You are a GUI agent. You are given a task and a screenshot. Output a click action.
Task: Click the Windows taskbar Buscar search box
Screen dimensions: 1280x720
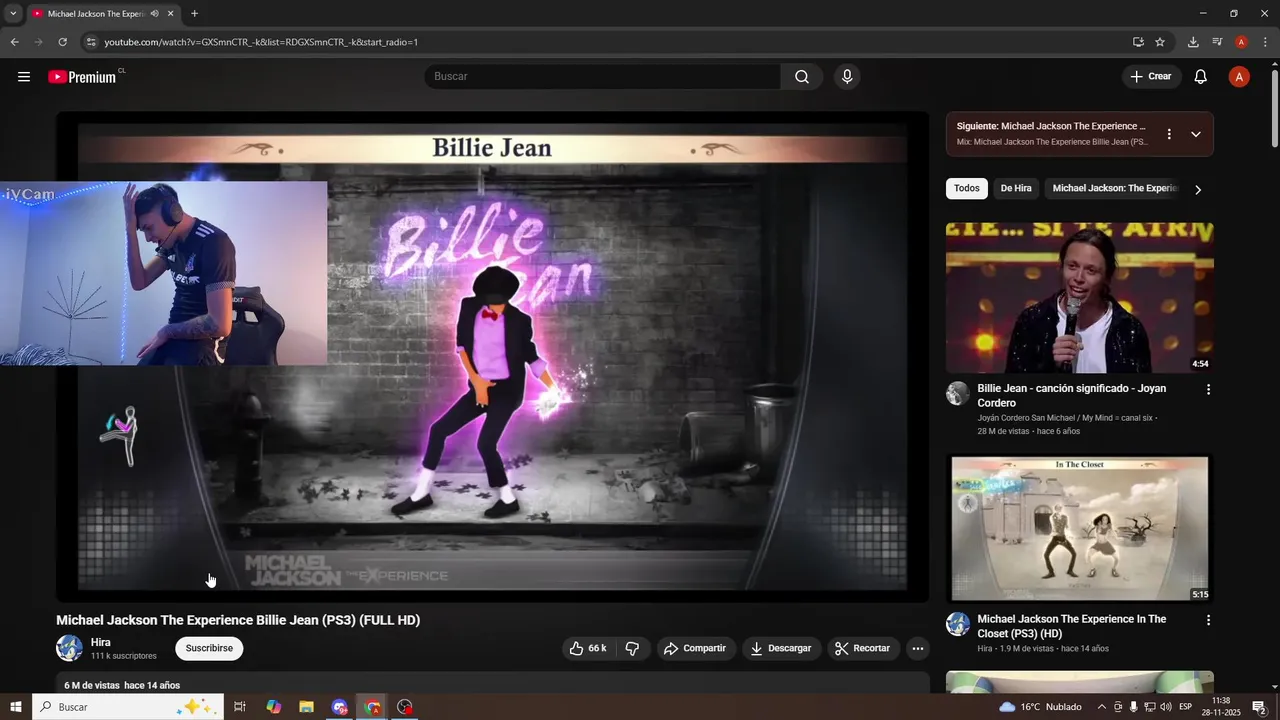[x=129, y=707]
